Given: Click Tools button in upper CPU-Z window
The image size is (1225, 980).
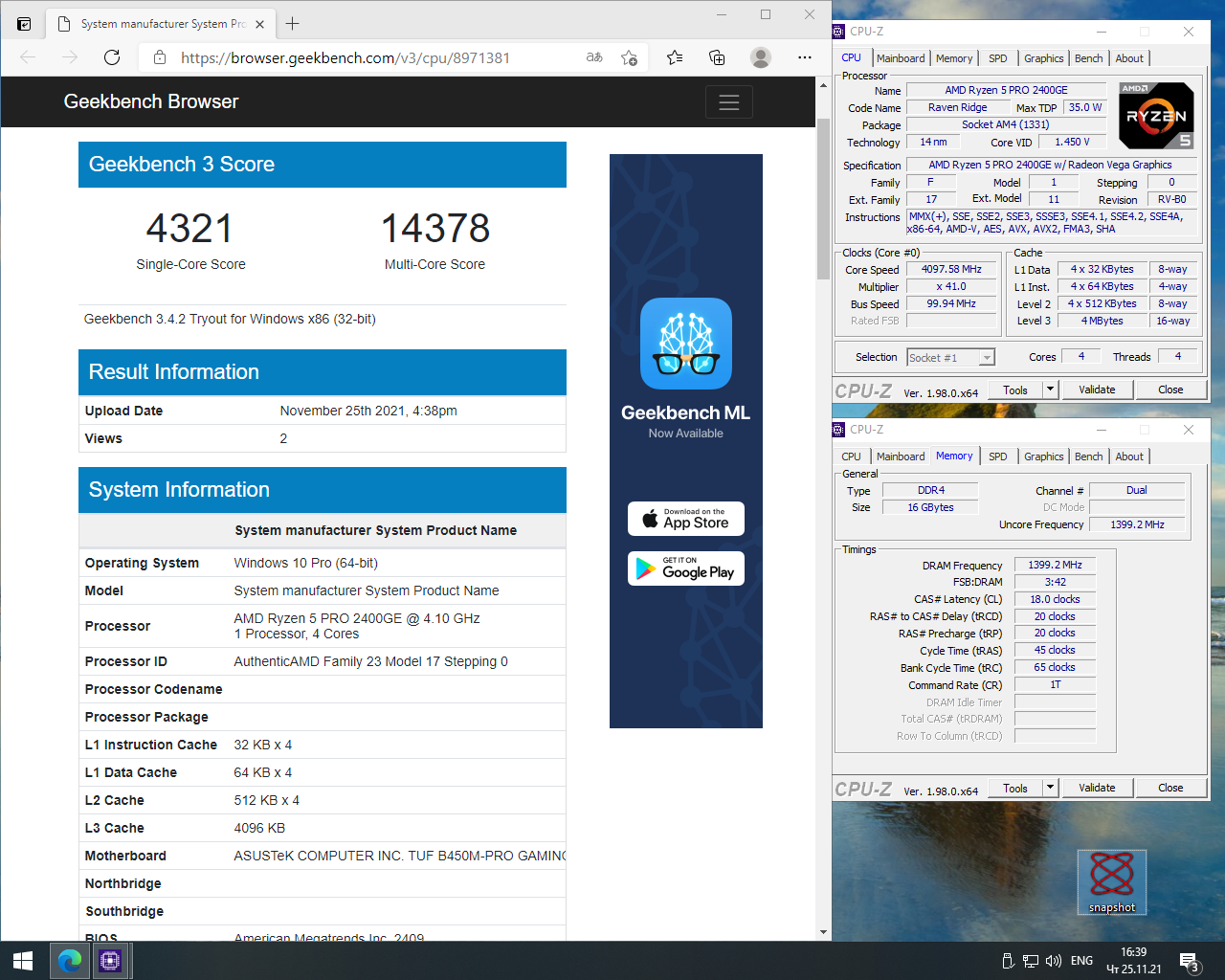Looking at the screenshot, I should [1015, 390].
